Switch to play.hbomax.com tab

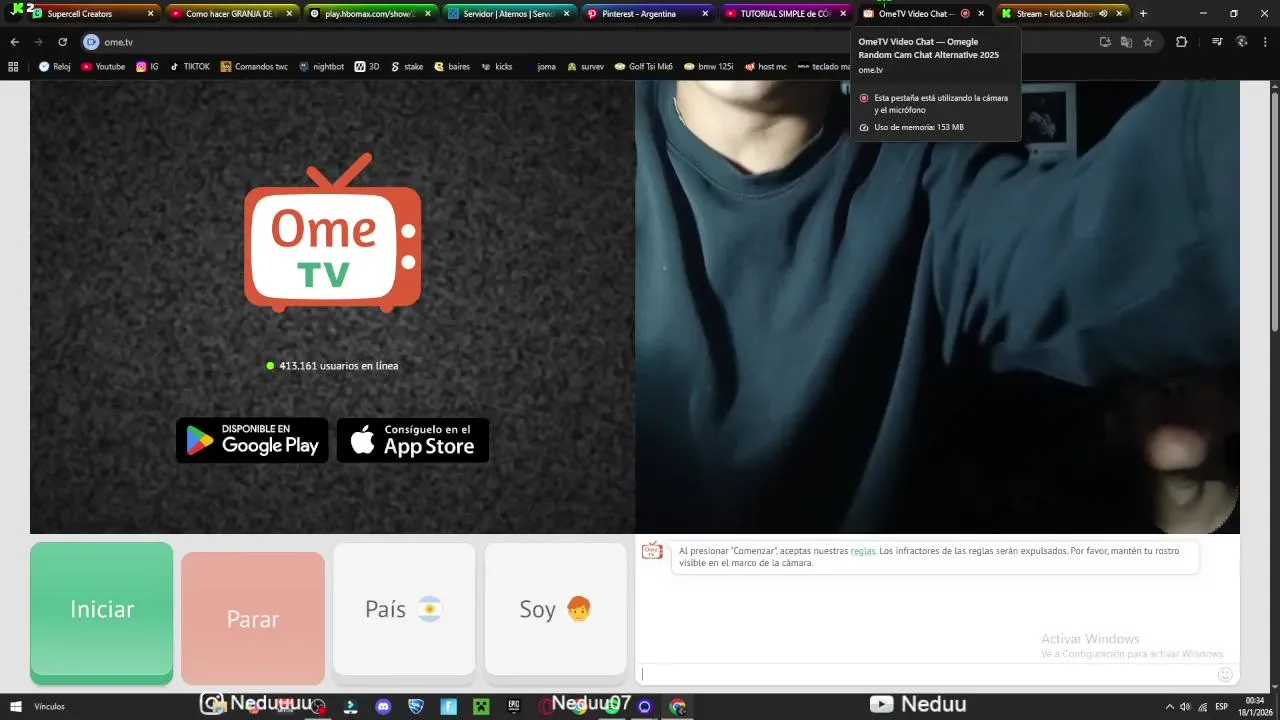tap(370, 14)
